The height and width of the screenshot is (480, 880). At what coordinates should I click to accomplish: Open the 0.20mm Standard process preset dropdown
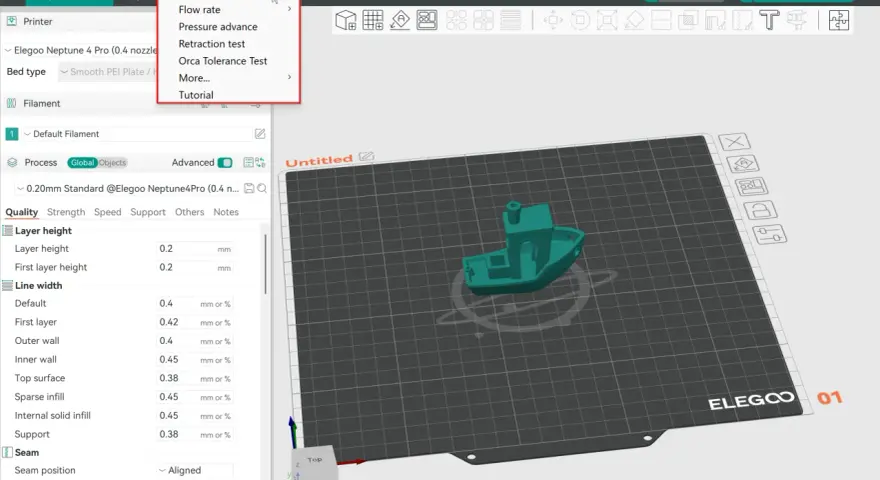tap(128, 189)
